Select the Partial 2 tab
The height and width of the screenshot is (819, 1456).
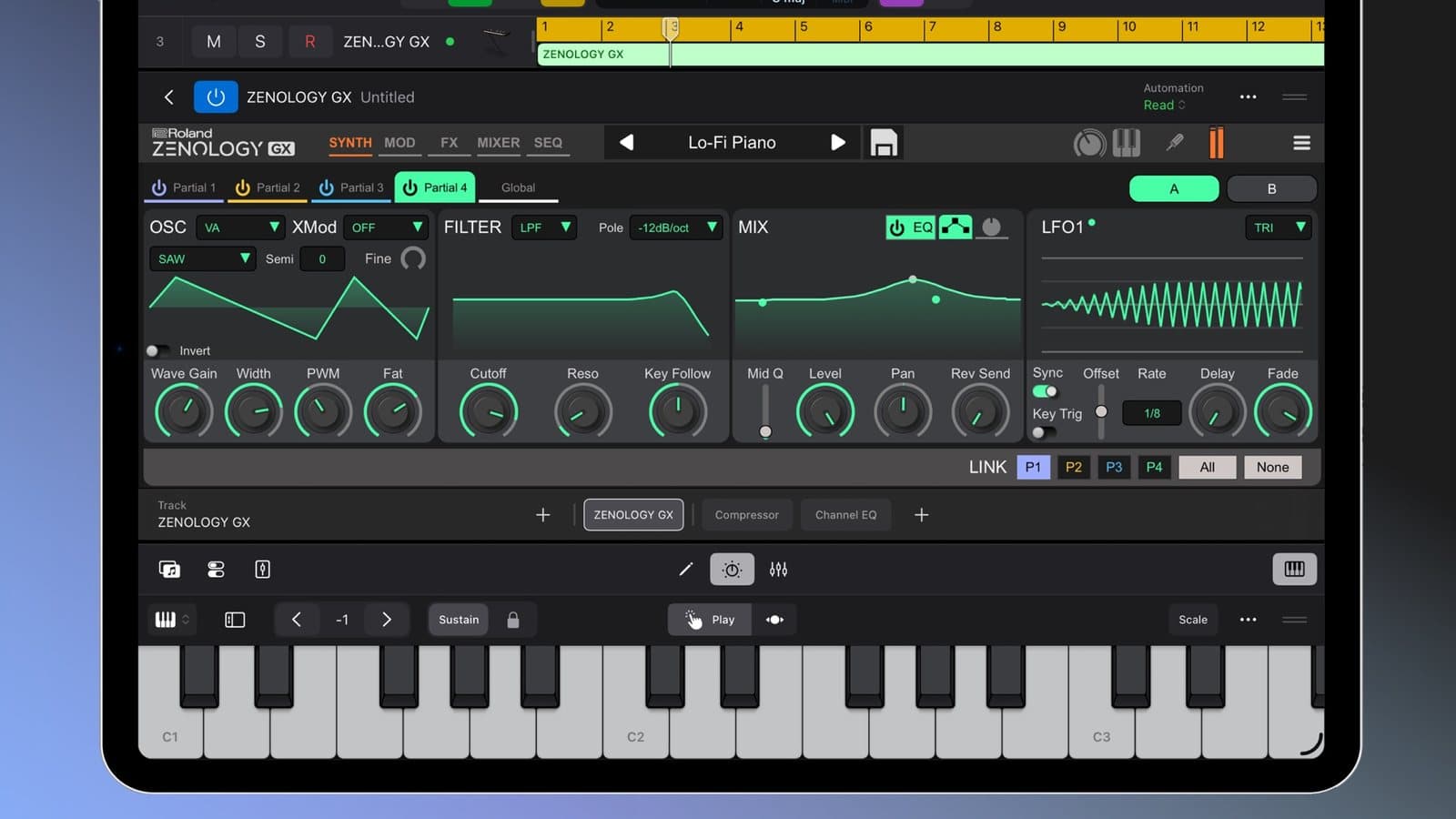point(268,187)
